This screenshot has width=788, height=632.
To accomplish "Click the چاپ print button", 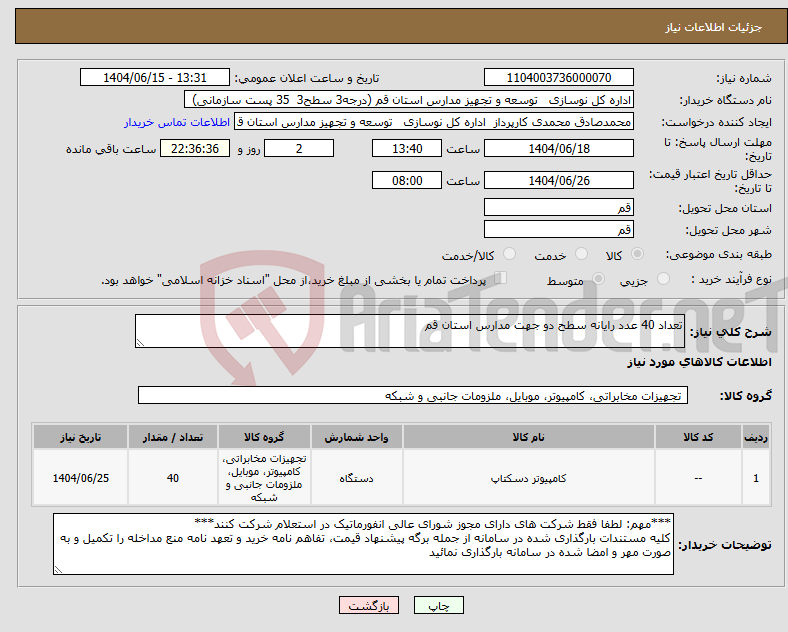I will (439, 605).
